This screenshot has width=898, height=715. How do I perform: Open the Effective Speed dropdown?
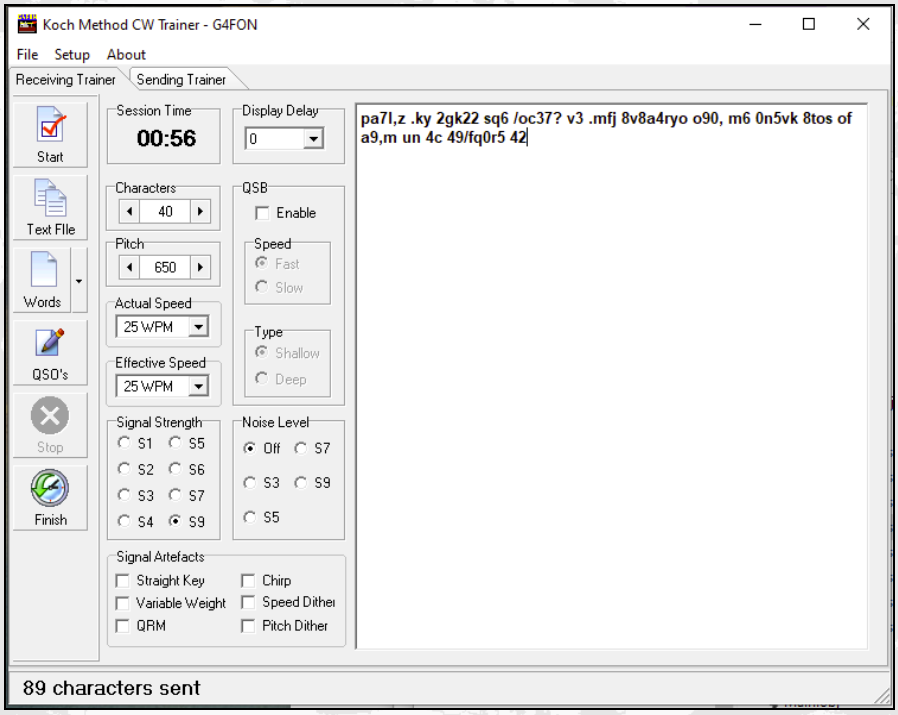click(198, 387)
